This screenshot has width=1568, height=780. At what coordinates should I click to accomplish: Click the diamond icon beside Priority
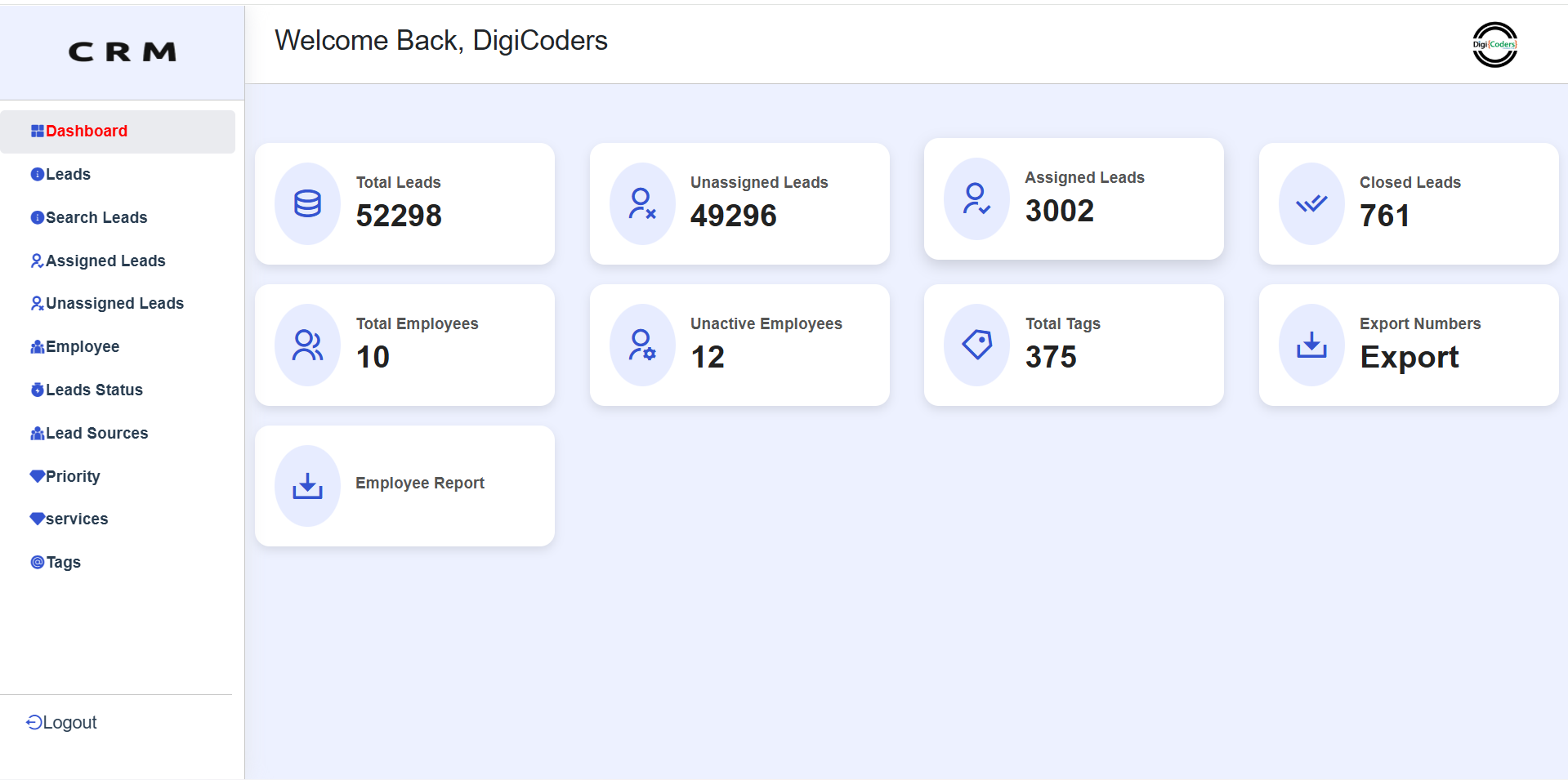38,476
